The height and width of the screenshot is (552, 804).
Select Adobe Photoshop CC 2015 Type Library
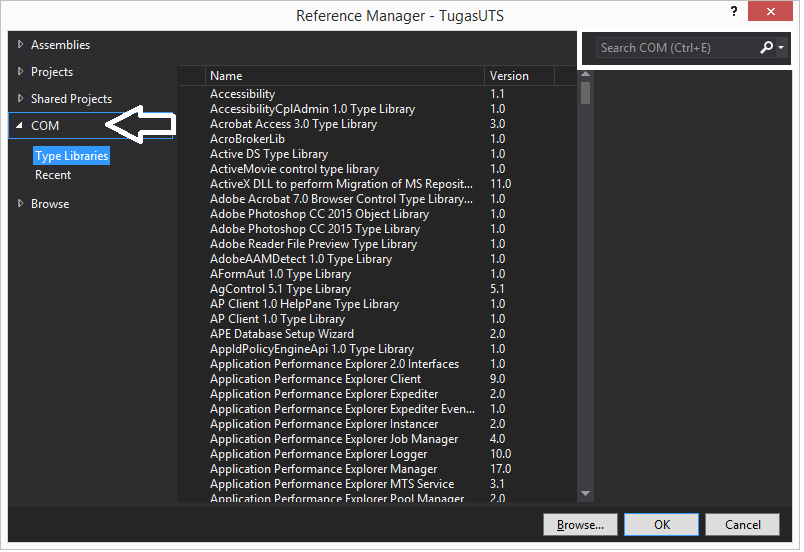tap(377, 229)
